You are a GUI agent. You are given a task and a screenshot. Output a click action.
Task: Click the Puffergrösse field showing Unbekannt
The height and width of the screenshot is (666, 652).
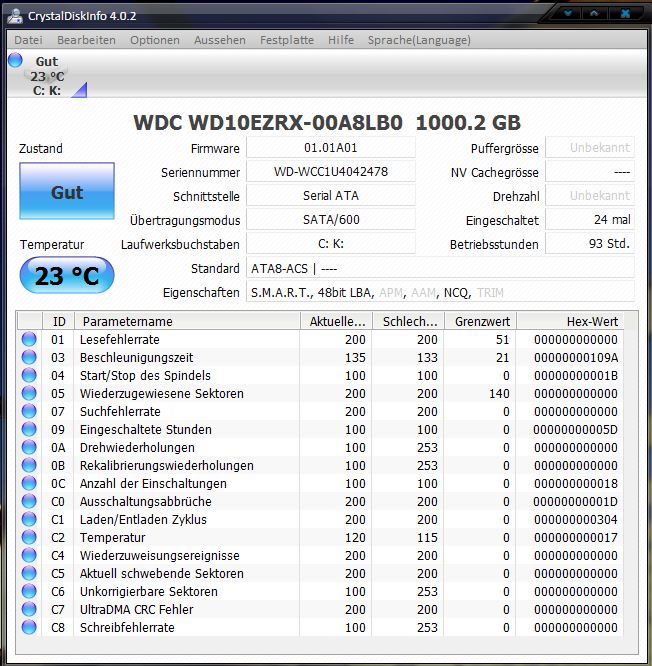tap(590, 148)
